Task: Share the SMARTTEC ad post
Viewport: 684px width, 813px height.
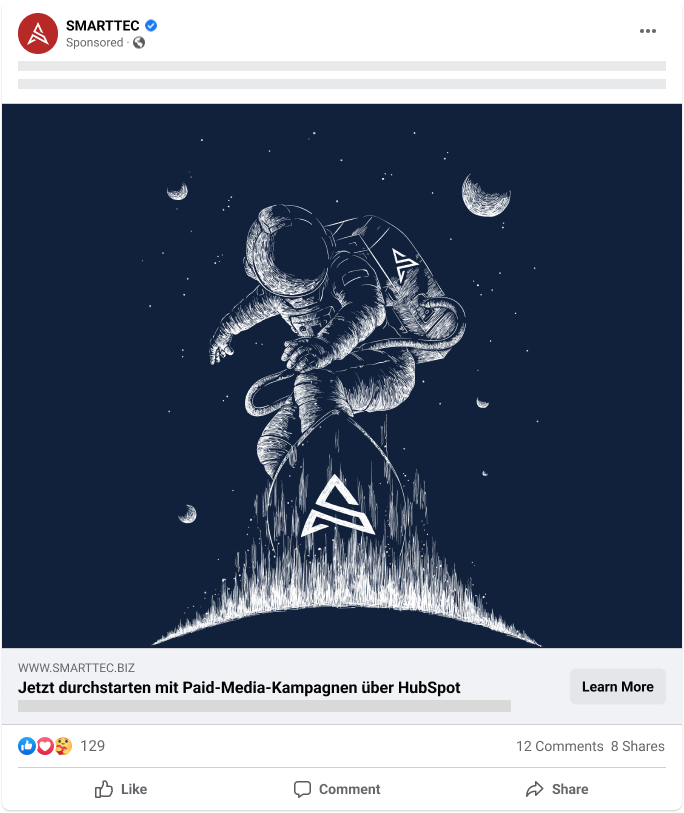Action: 557,789
